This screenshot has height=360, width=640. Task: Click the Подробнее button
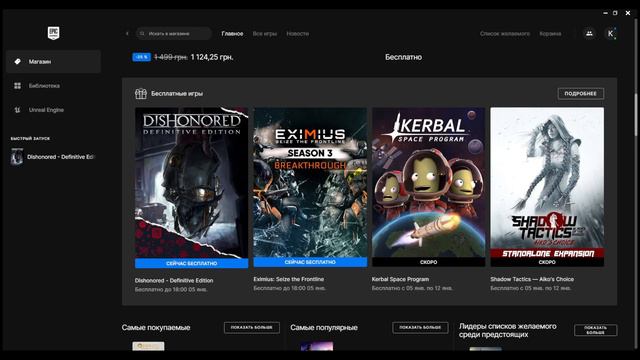tap(580, 94)
